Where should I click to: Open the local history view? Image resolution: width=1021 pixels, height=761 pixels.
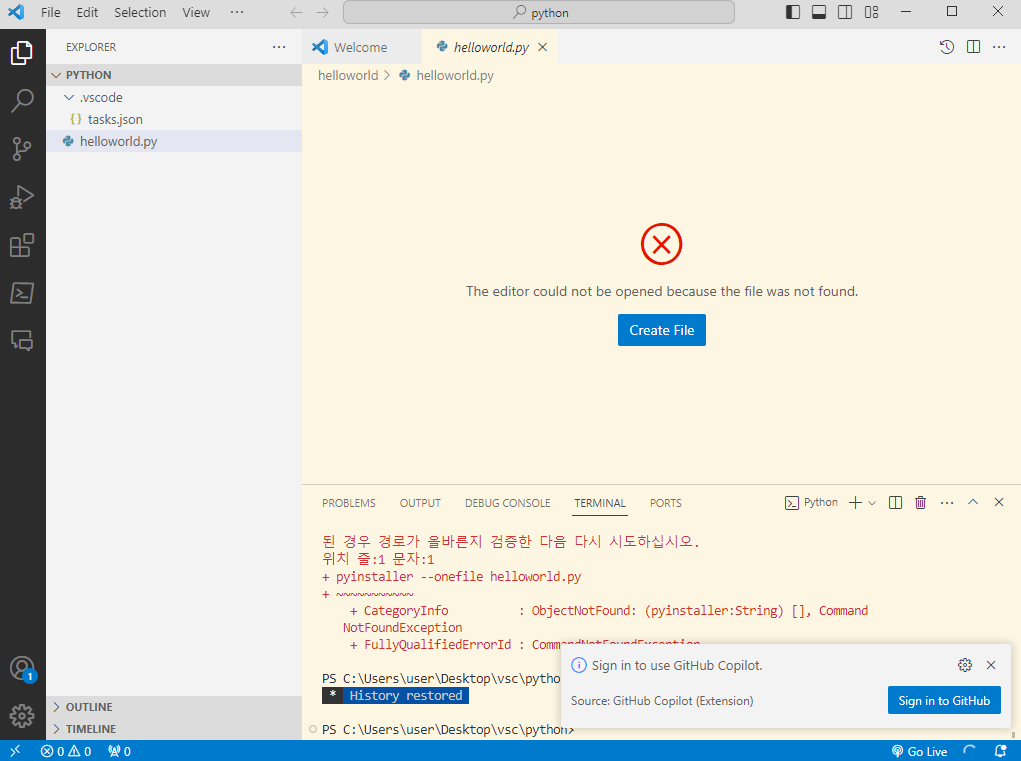[x=946, y=46]
